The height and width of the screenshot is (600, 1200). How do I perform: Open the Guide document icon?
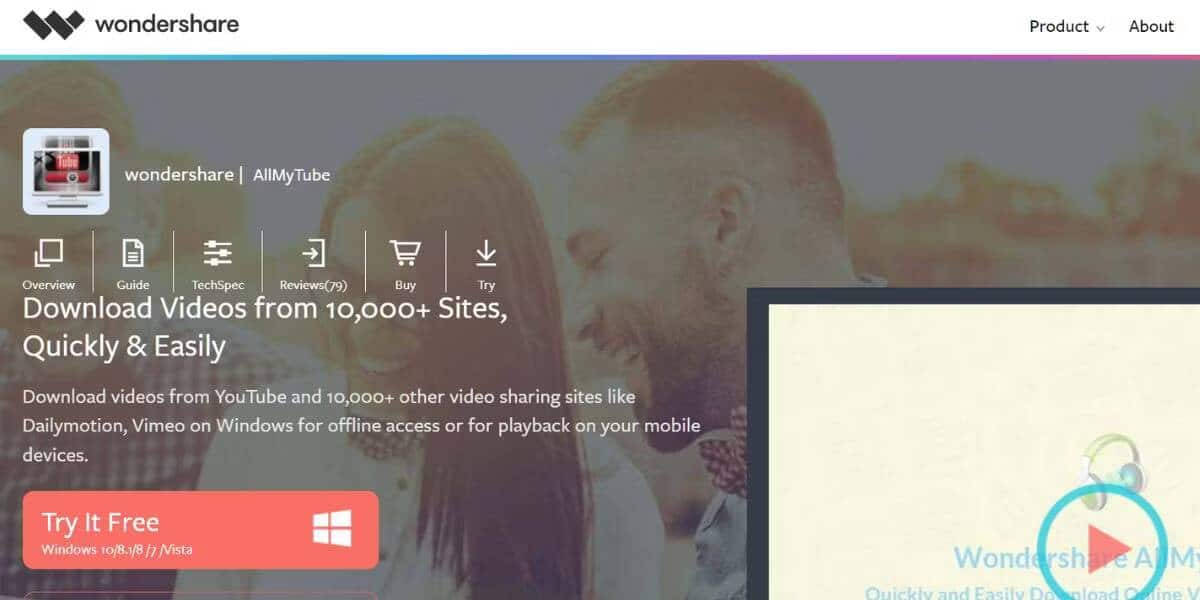(x=133, y=253)
